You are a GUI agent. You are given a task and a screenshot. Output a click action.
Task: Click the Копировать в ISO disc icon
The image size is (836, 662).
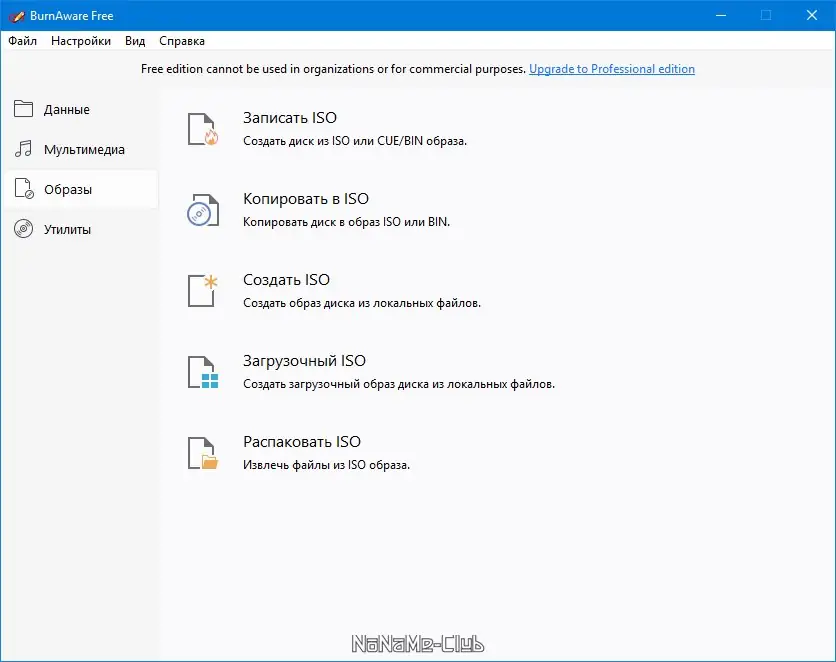203,209
